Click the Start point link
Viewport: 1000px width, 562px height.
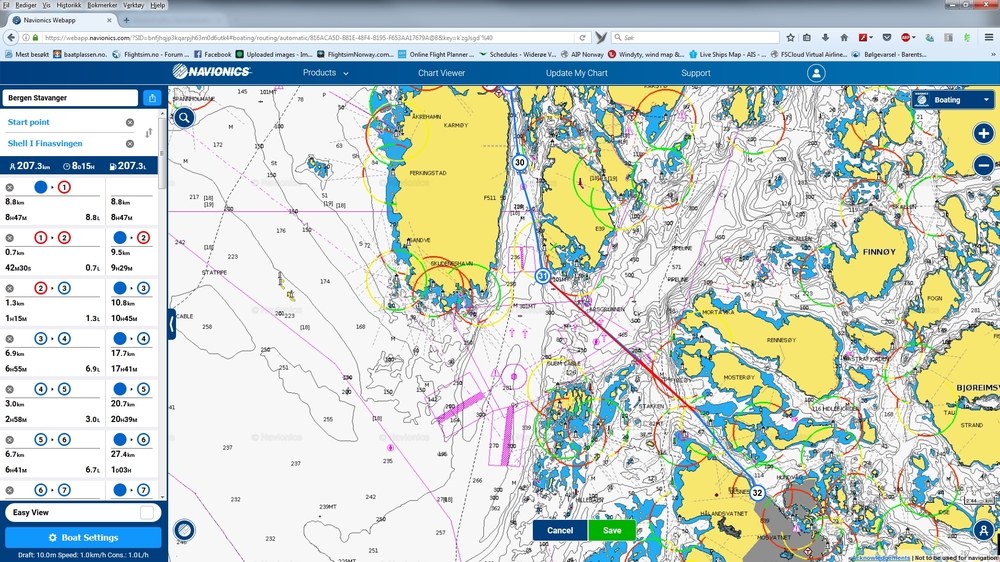[x=28, y=122]
